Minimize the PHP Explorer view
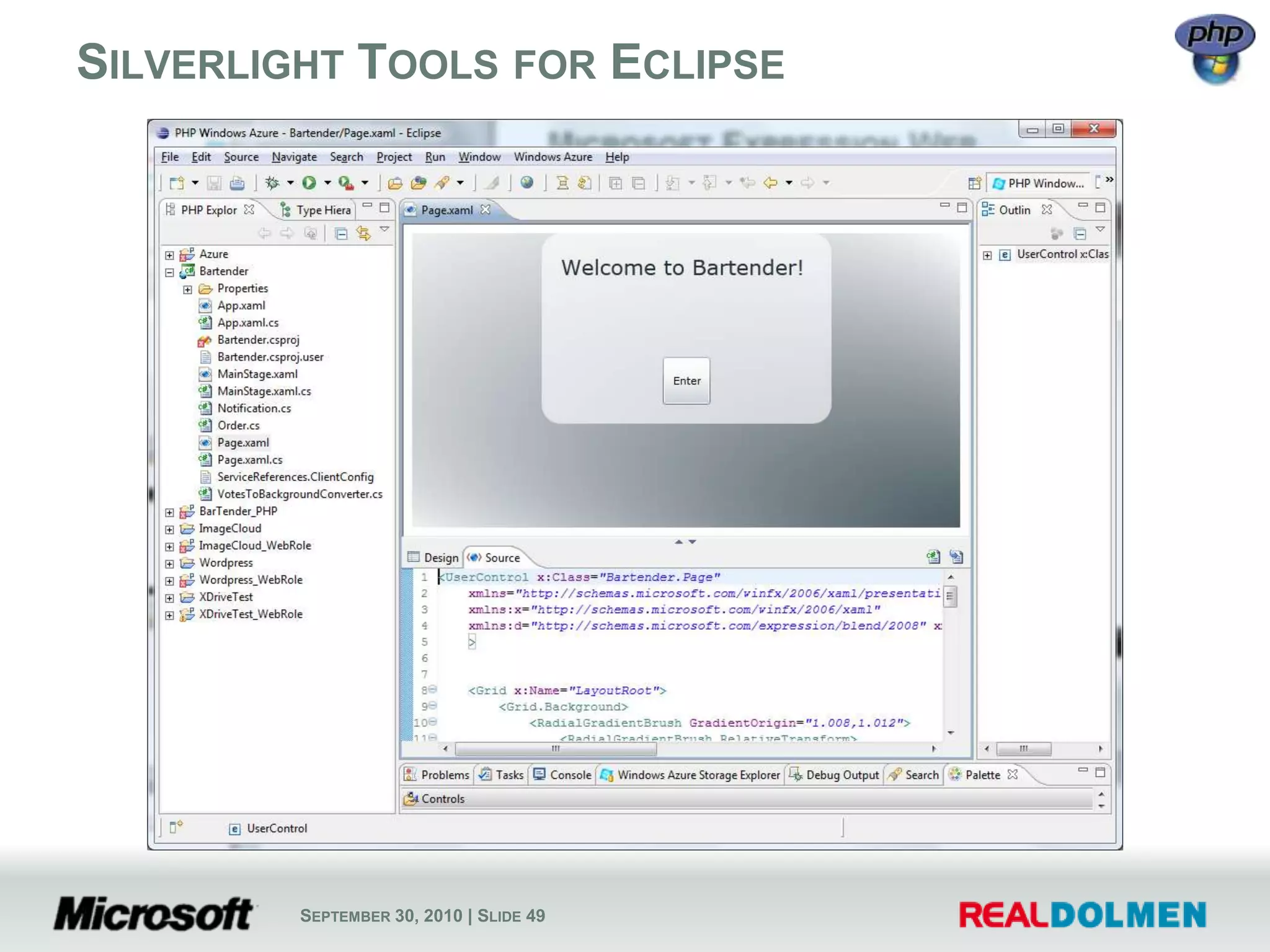The height and width of the screenshot is (952, 1270). pyautogui.click(x=367, y=205)
